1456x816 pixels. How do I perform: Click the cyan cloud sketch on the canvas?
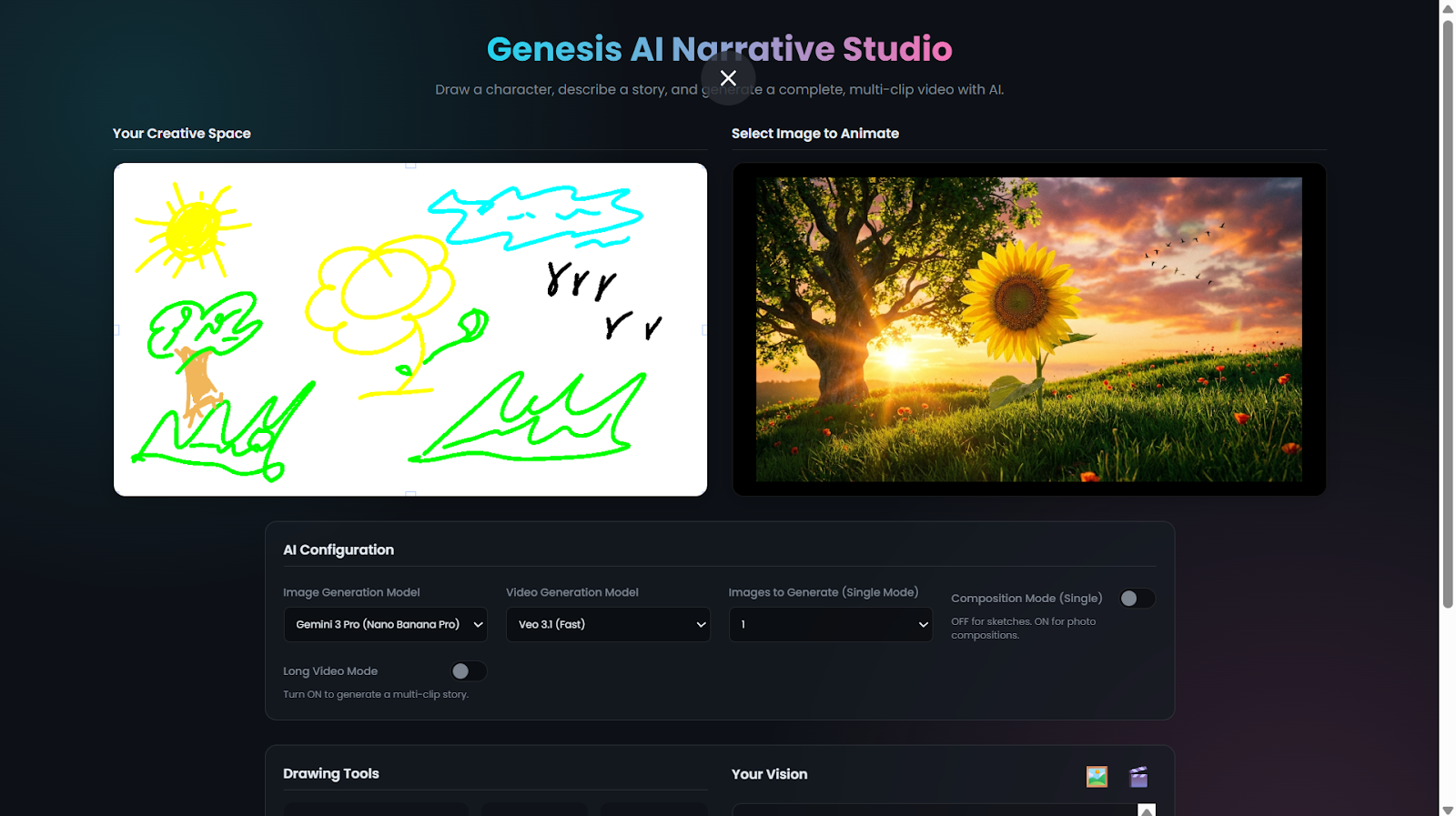click(537, 217)
